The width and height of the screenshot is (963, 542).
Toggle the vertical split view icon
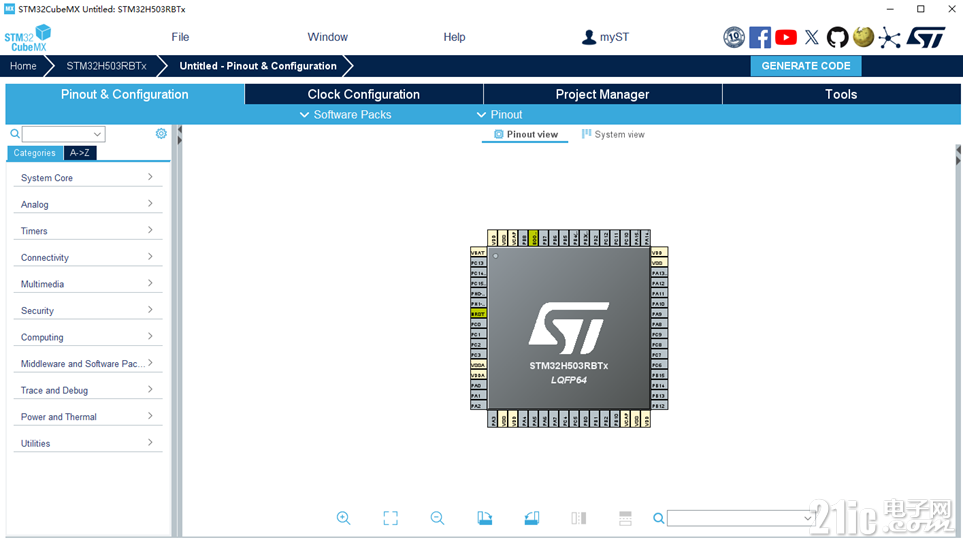[x=579, y=518]
